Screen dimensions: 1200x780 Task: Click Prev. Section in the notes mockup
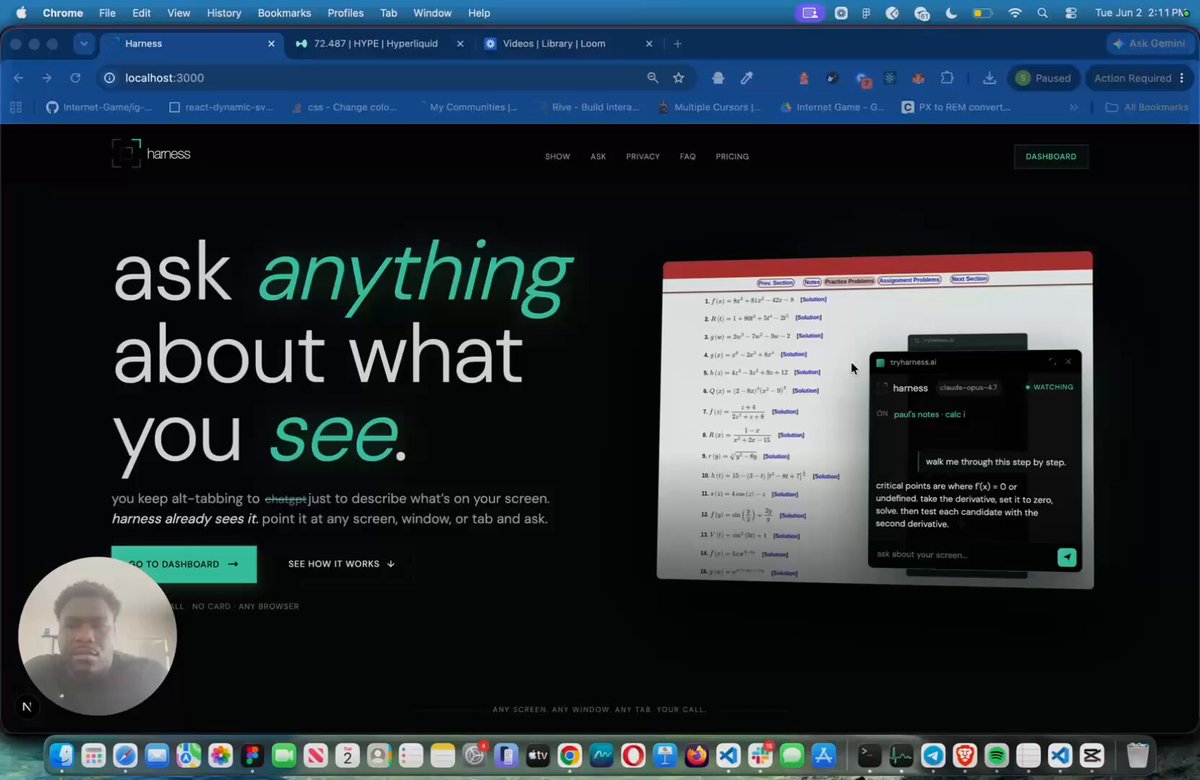[775, 283]
